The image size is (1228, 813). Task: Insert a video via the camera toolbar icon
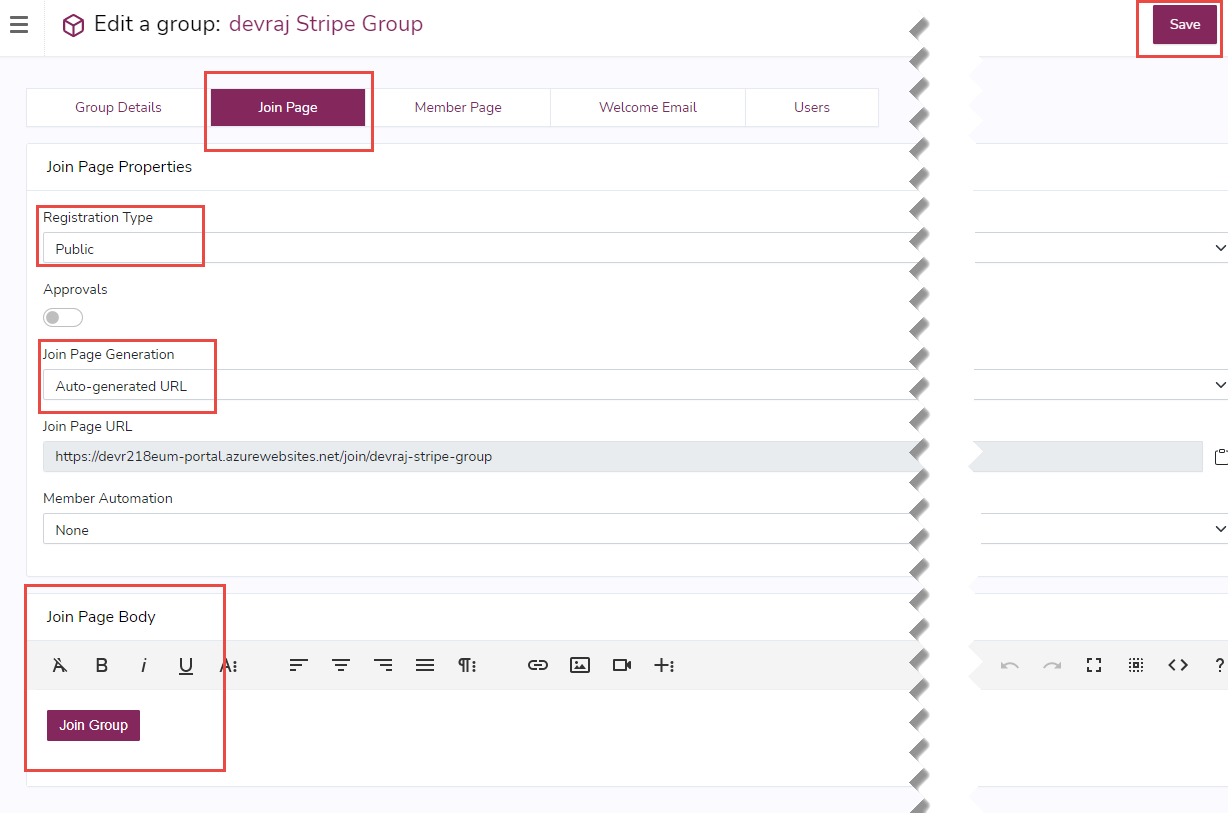click(622, 665)
